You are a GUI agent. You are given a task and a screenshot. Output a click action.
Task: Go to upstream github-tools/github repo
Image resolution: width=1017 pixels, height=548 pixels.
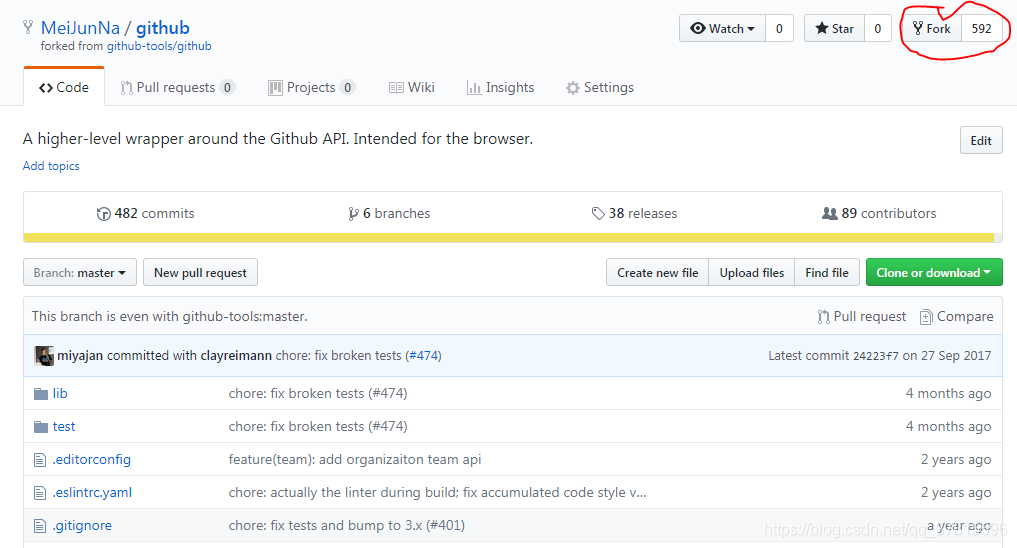pyautogui.click(x=159, y=46)
